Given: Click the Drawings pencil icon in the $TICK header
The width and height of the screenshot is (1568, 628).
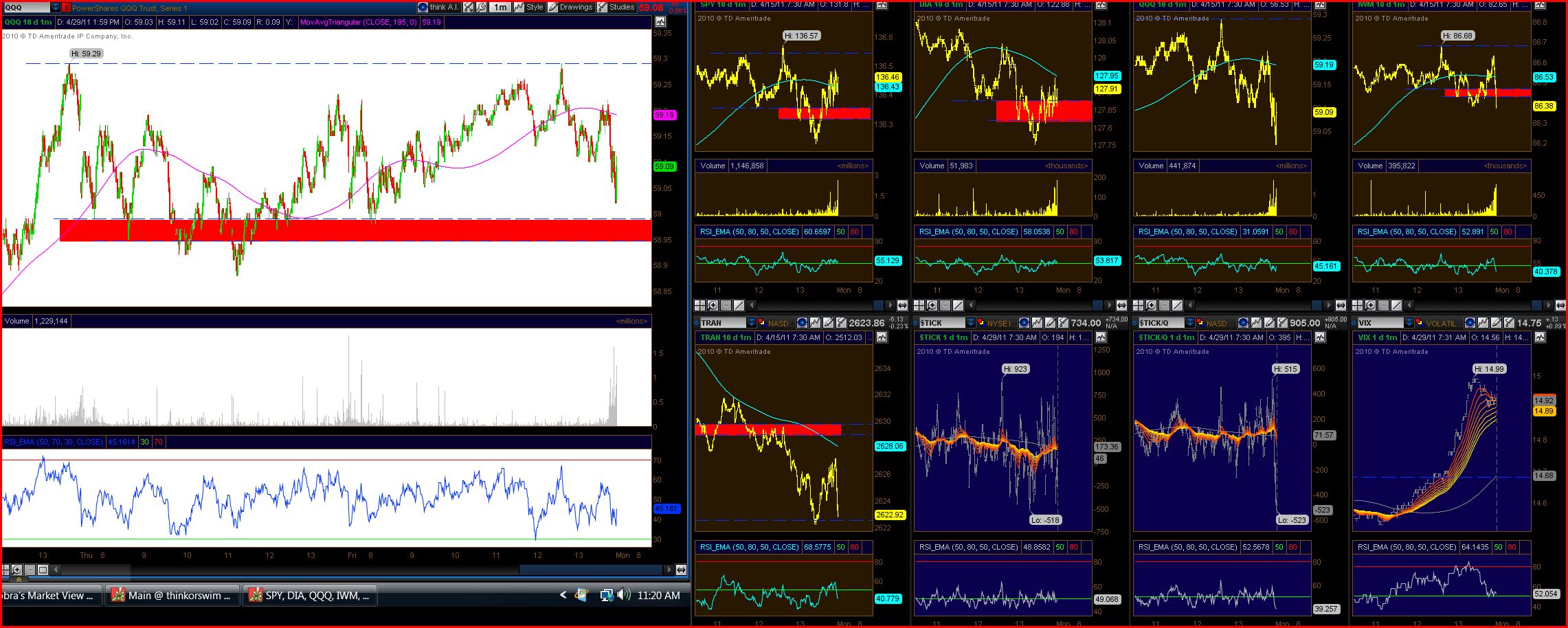Looking at the screenshot, I should [x=1049, y=322].
